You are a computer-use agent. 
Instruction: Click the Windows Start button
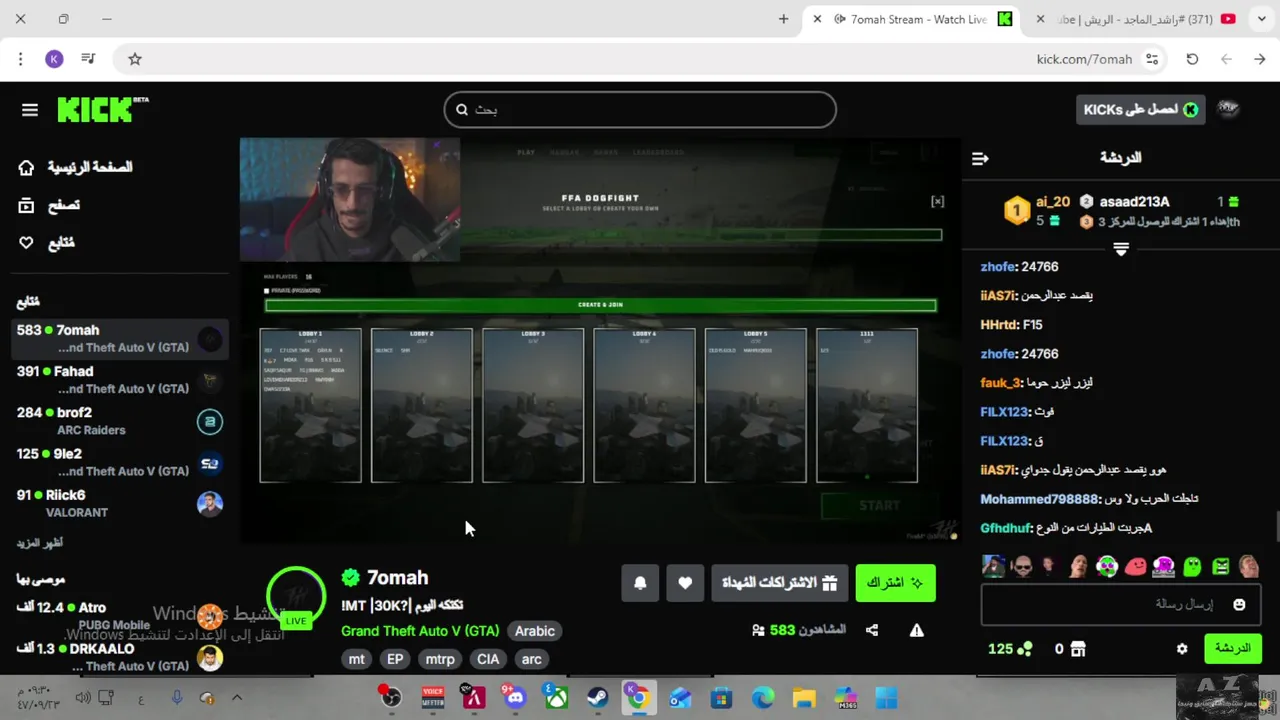click(x=886, y=697)
